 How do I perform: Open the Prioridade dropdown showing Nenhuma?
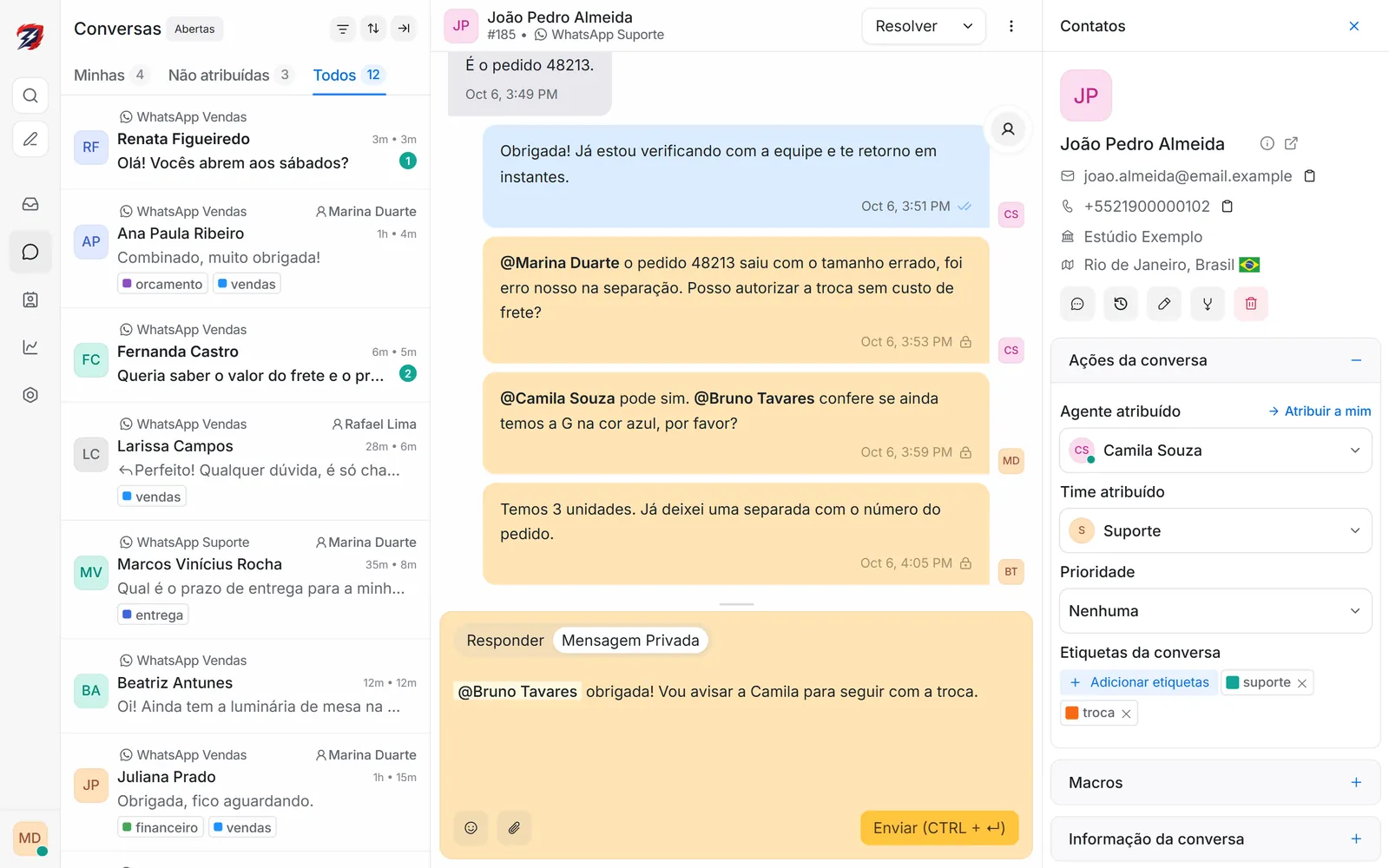(1215, 611)
